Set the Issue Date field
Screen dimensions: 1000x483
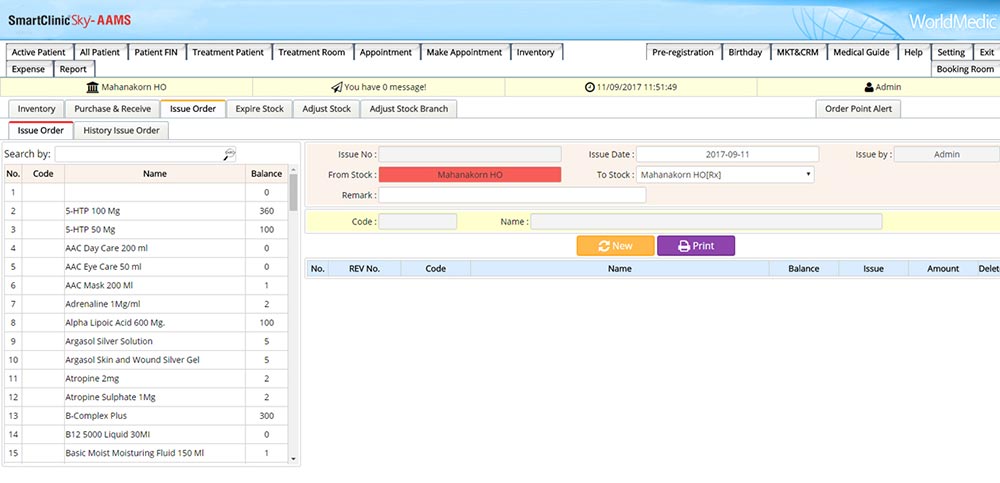click(x=727, y=155)
